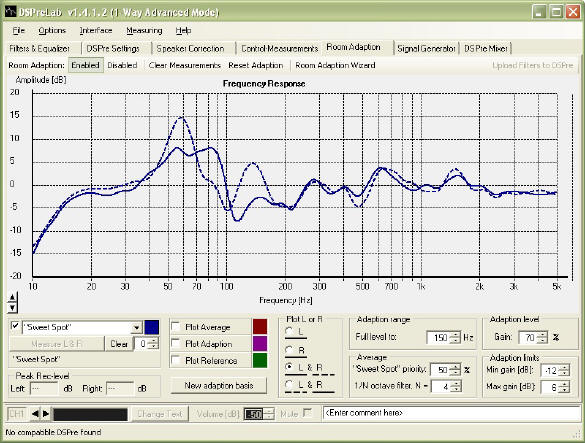
Task: Select the L only plot radio button
Action: click(x=289, y=331)
